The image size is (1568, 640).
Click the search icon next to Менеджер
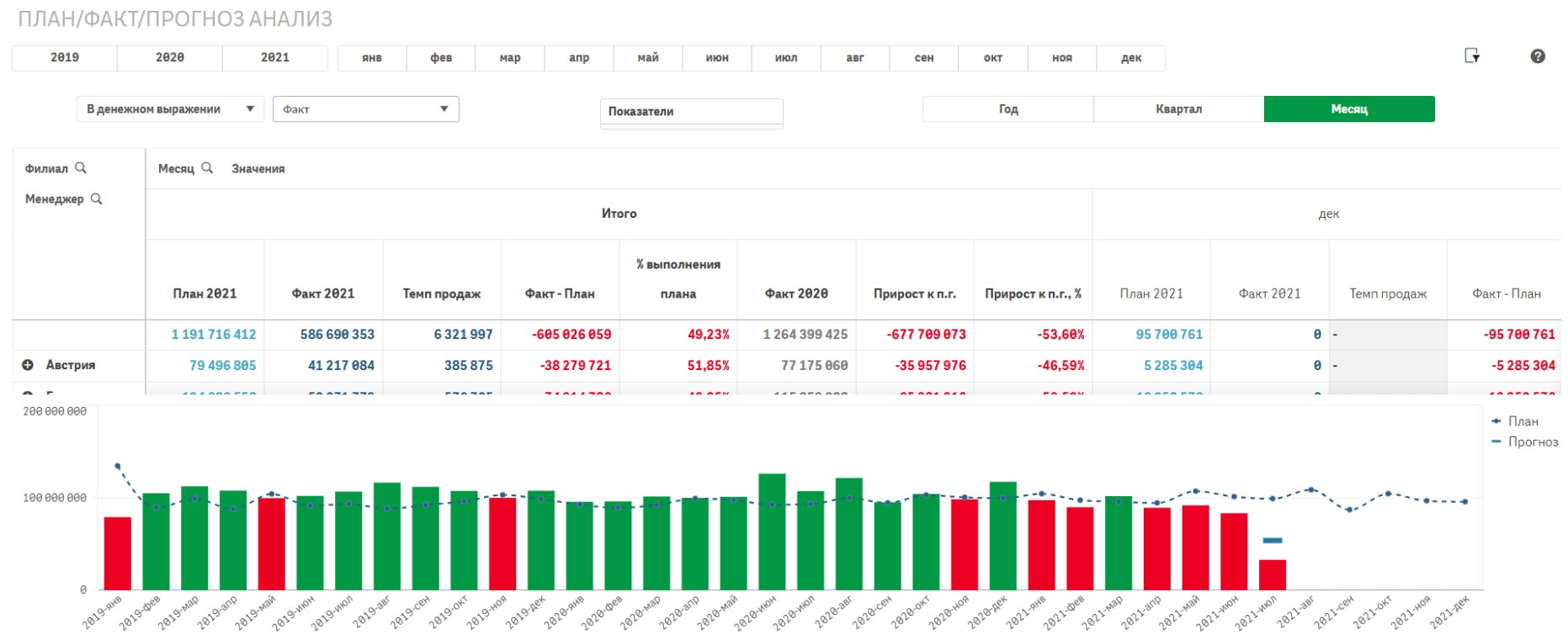[x=96, y=199]
